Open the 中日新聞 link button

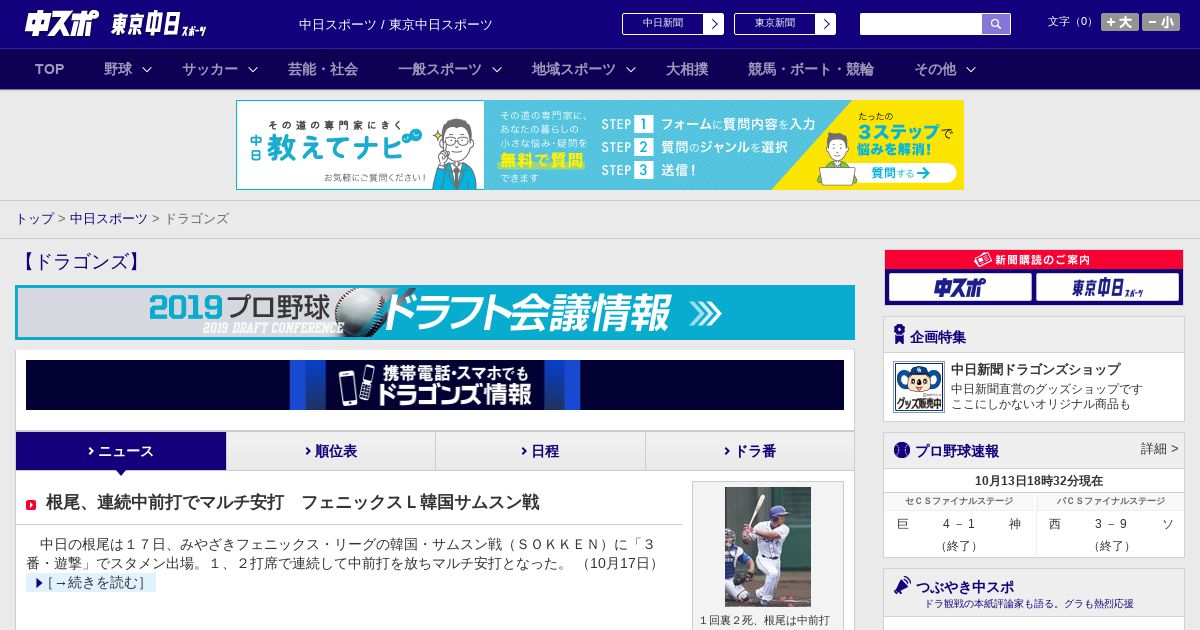click(x=672, y=24)
